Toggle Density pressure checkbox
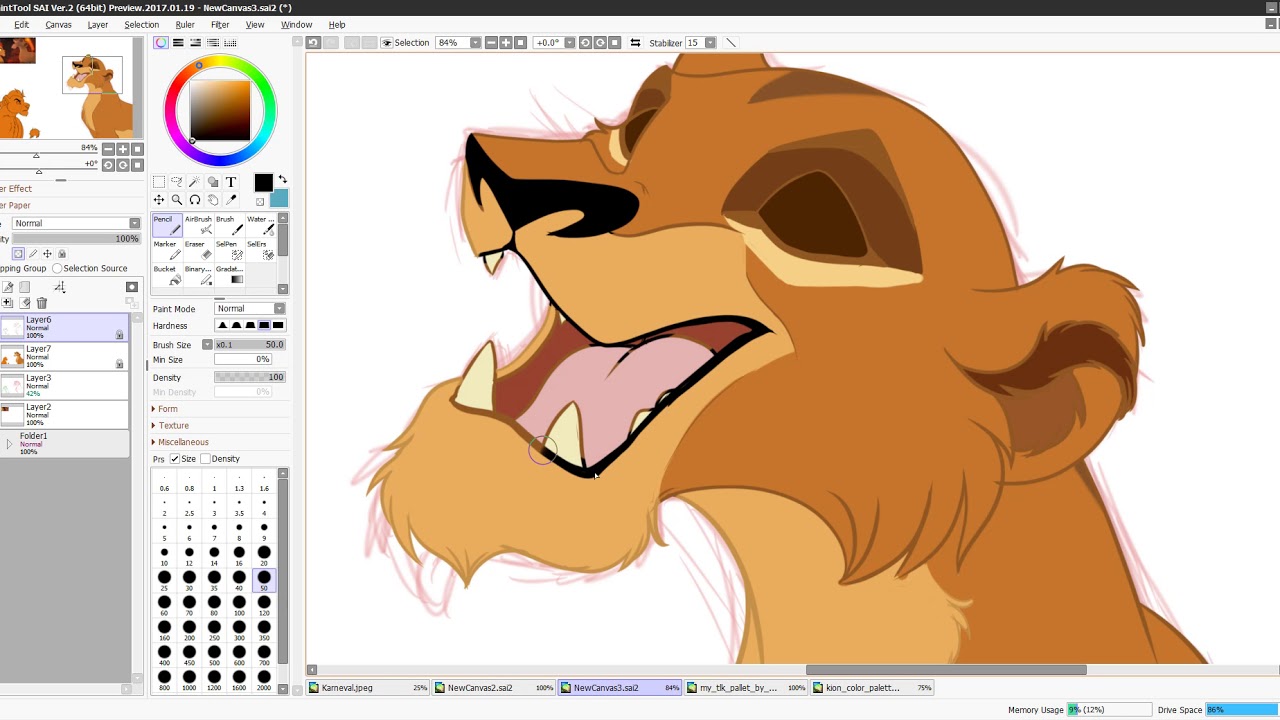 (206, 459)
